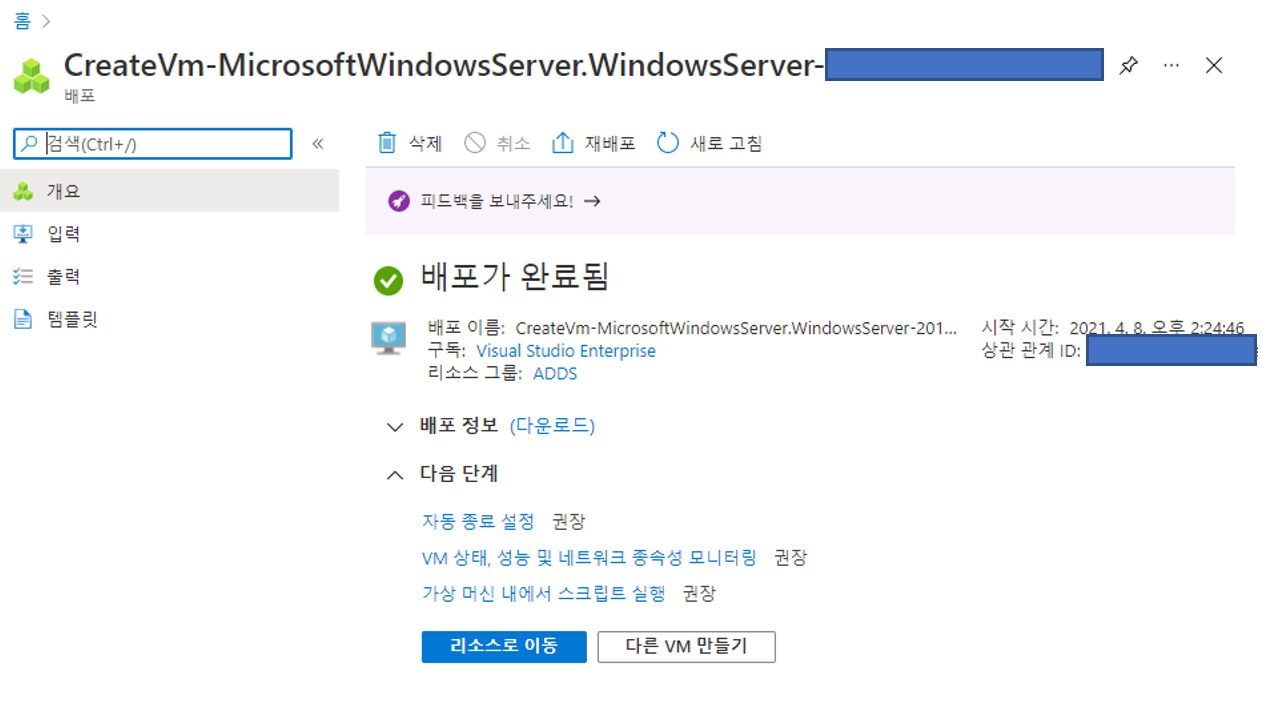Open 가상 머신 내에서 스크립트 실행 link
Screen dimensions: 1270x704
pyautogui.click(x=543, y=593)
